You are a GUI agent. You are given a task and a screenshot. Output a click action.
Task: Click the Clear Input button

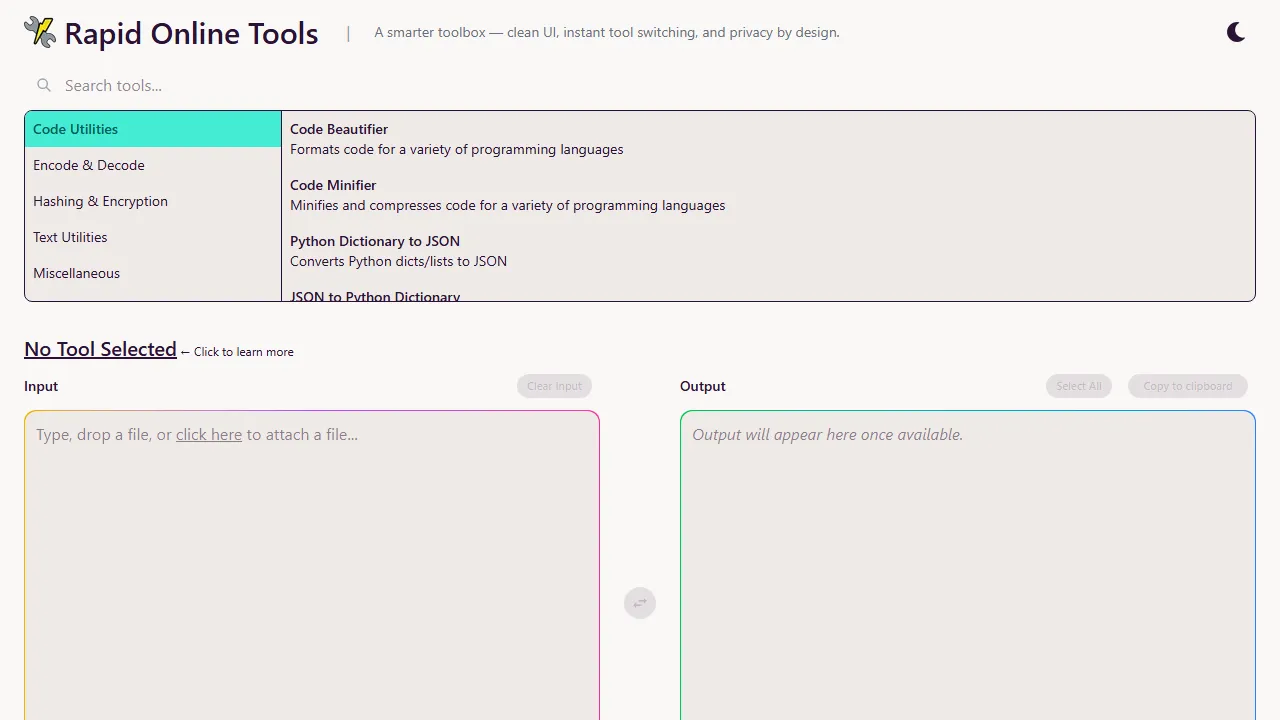pos(554,386)
